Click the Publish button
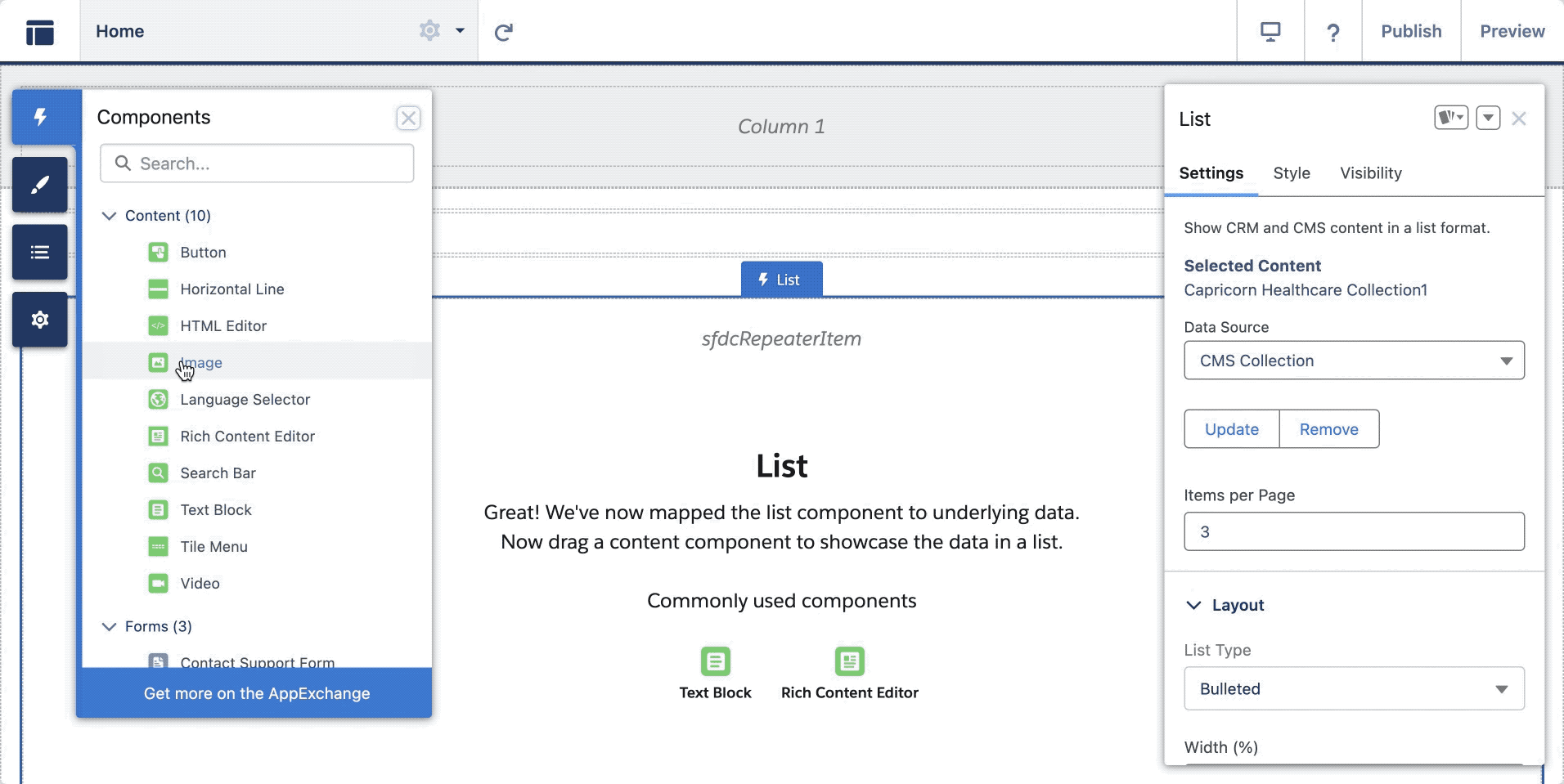This screenshot has width=1564, height=784. coord(1410,31)
